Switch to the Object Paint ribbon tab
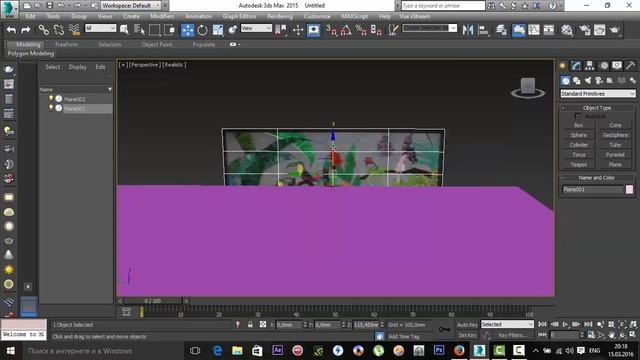 click(x=157, y=44)
